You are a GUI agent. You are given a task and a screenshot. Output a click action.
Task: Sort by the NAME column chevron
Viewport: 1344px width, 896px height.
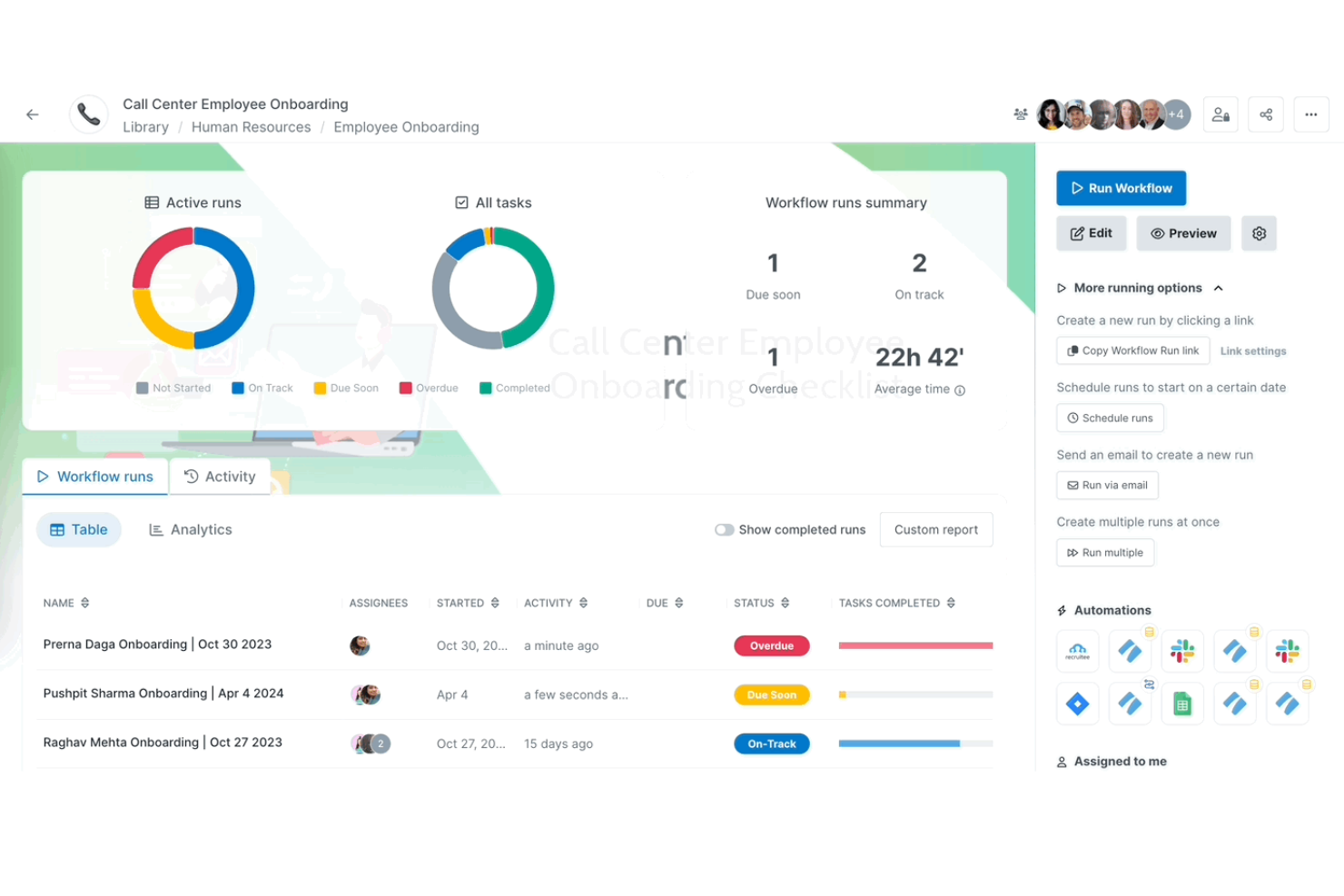point(87,602)
